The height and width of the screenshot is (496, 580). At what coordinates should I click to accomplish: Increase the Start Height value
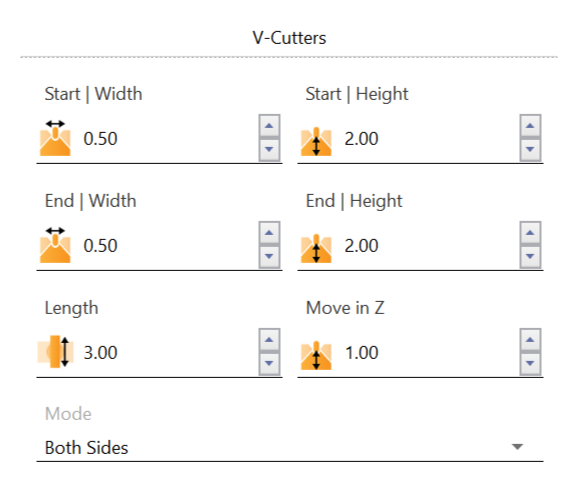point(530,126)
